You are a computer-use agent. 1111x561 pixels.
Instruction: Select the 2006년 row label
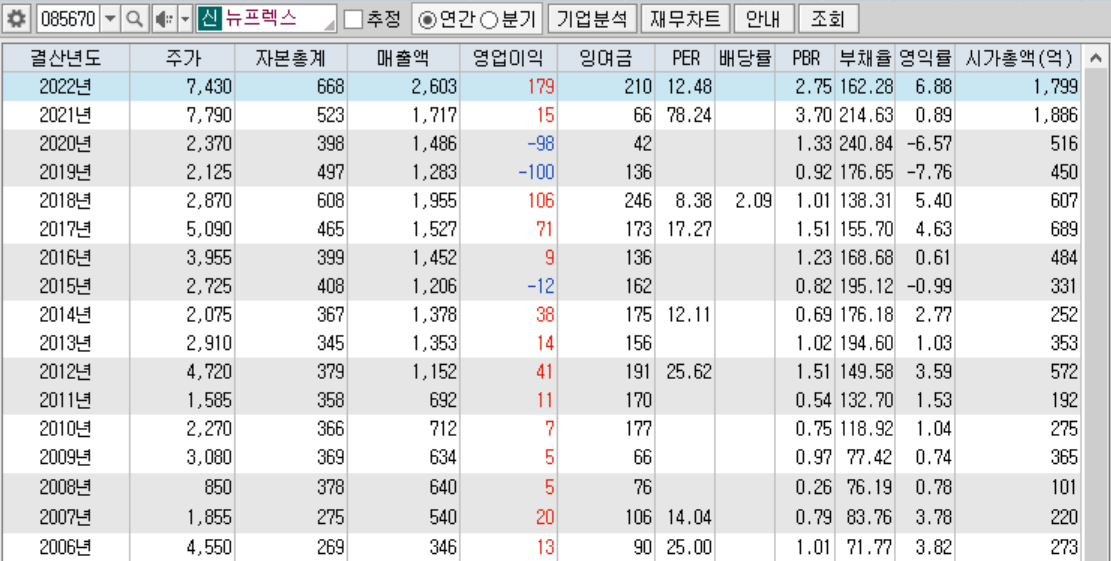[x=65, y=547]
